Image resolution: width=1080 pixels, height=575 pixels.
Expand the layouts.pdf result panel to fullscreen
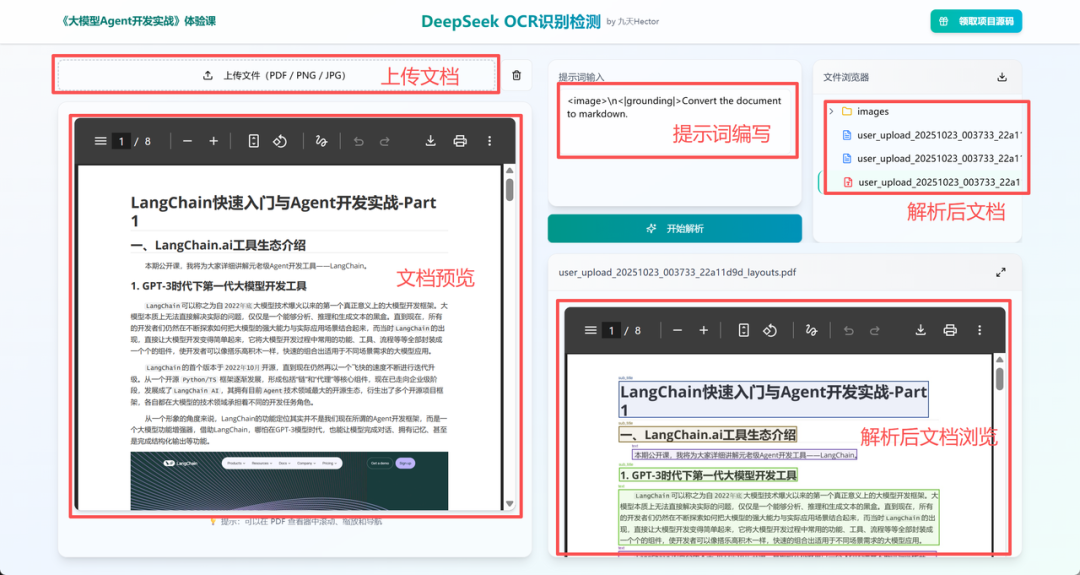tap(1001, 273)
